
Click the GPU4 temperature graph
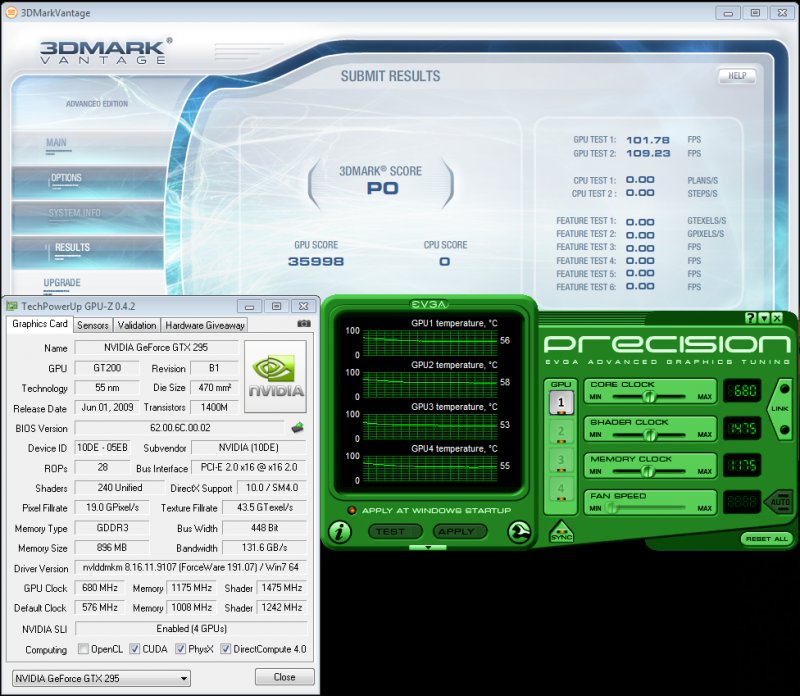pyautogui.click(x=430, y=468)
